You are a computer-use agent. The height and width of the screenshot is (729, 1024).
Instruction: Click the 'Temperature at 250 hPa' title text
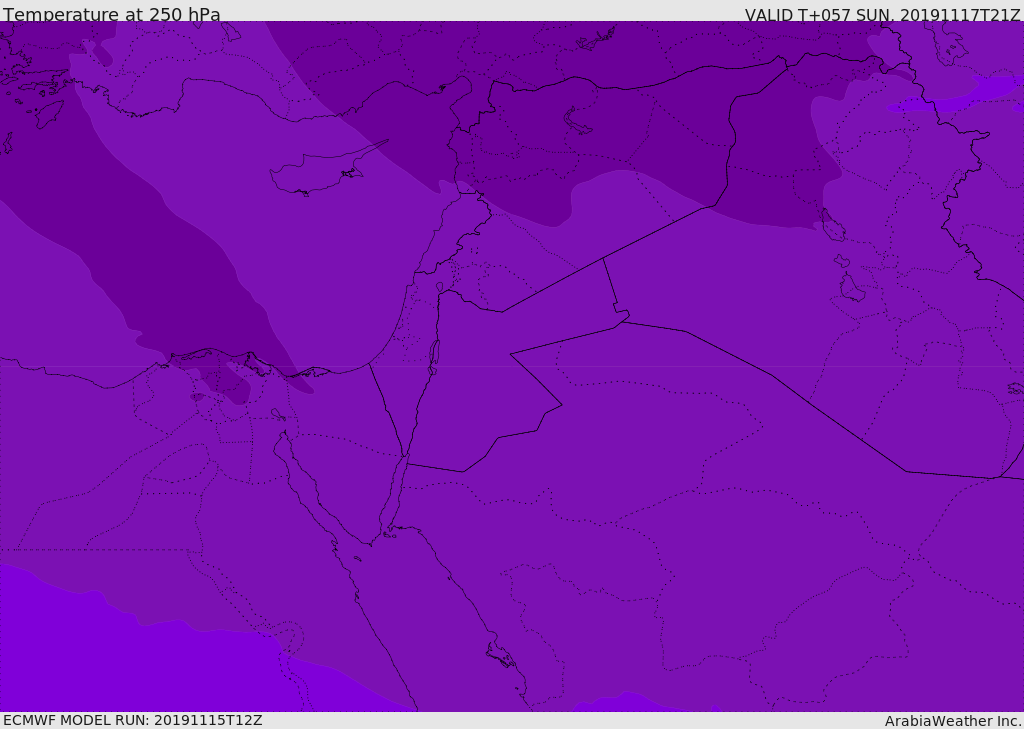click(x=112, y=14)
